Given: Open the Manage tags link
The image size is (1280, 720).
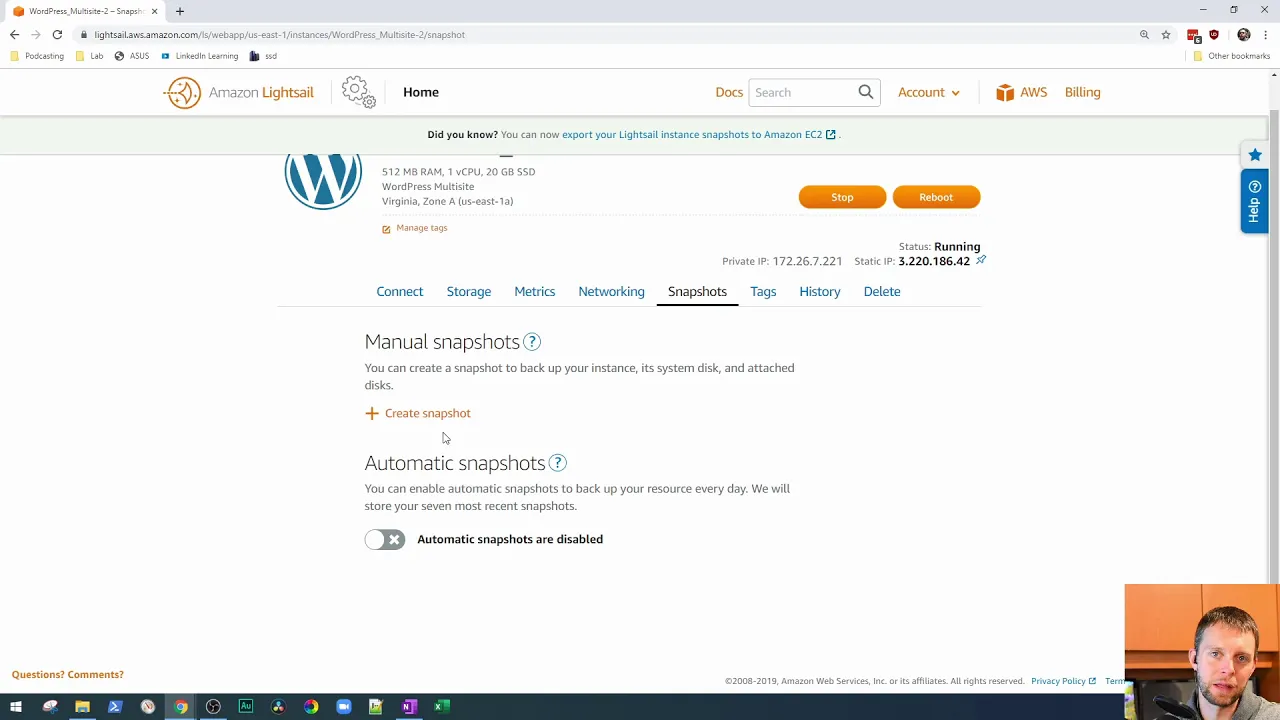Looking at the screenshot, I should tap(422, 228).
